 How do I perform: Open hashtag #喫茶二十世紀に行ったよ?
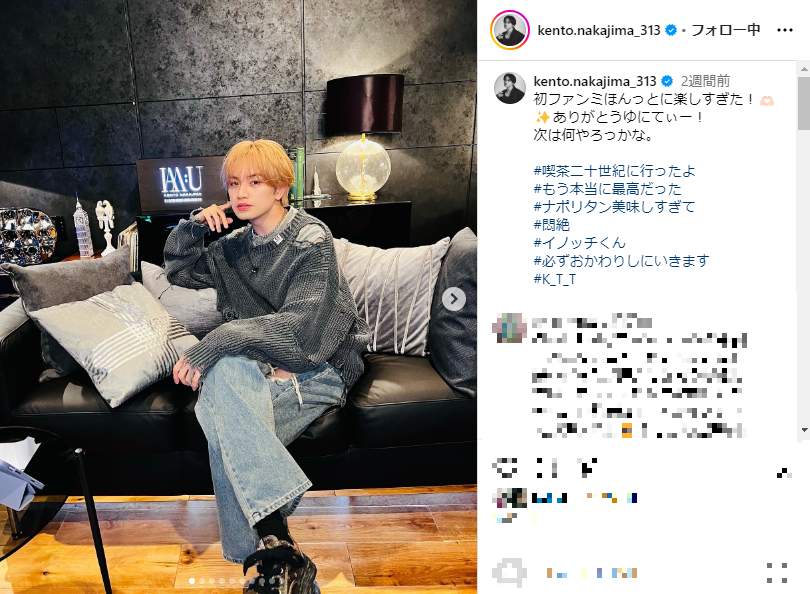[x=614, y=170]
